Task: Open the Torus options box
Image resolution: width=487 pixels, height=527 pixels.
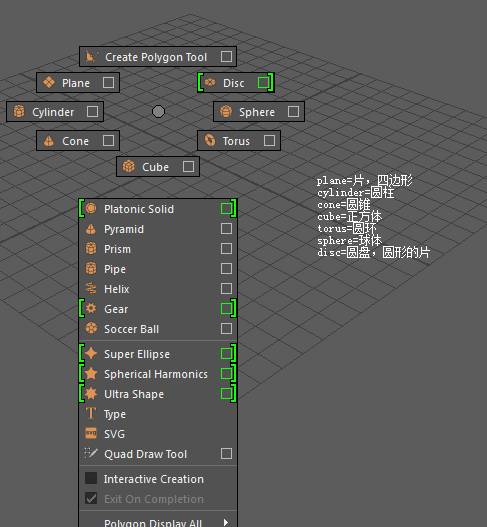Action: point(269,140)
